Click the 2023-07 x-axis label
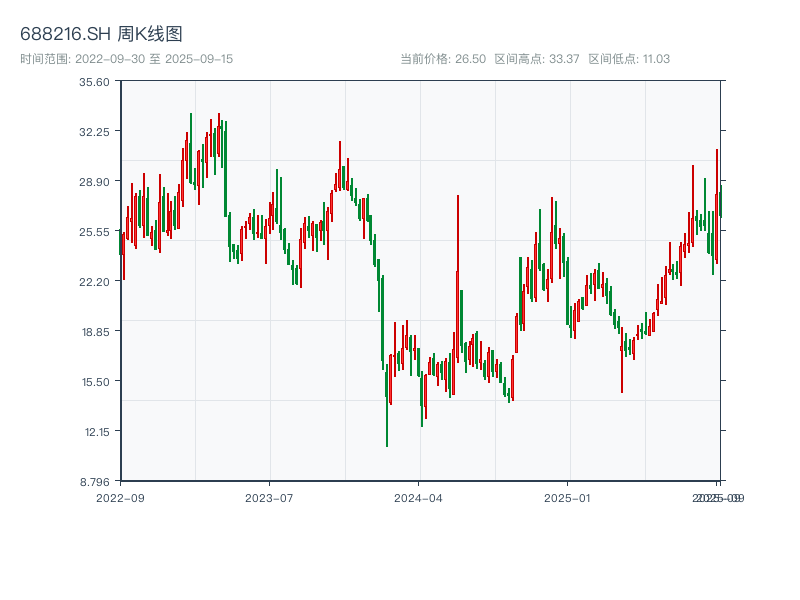 coord(269,498)
